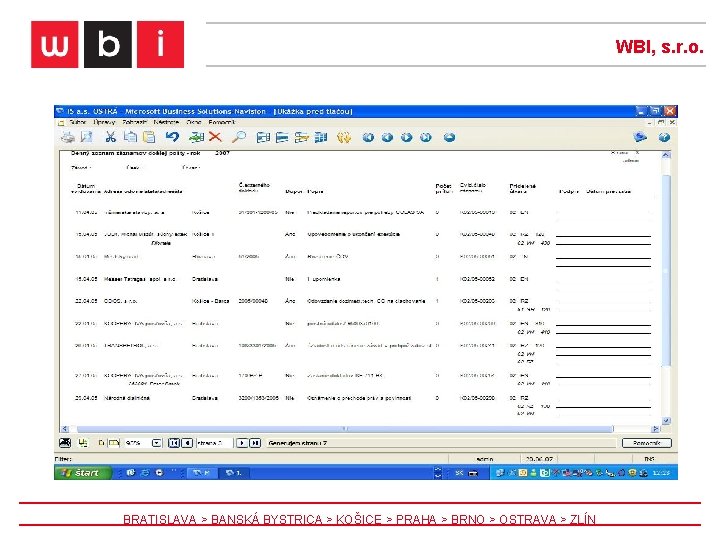The image size is (720, 540).
Task: Go to the next preview page
Action: pos(242,443)
